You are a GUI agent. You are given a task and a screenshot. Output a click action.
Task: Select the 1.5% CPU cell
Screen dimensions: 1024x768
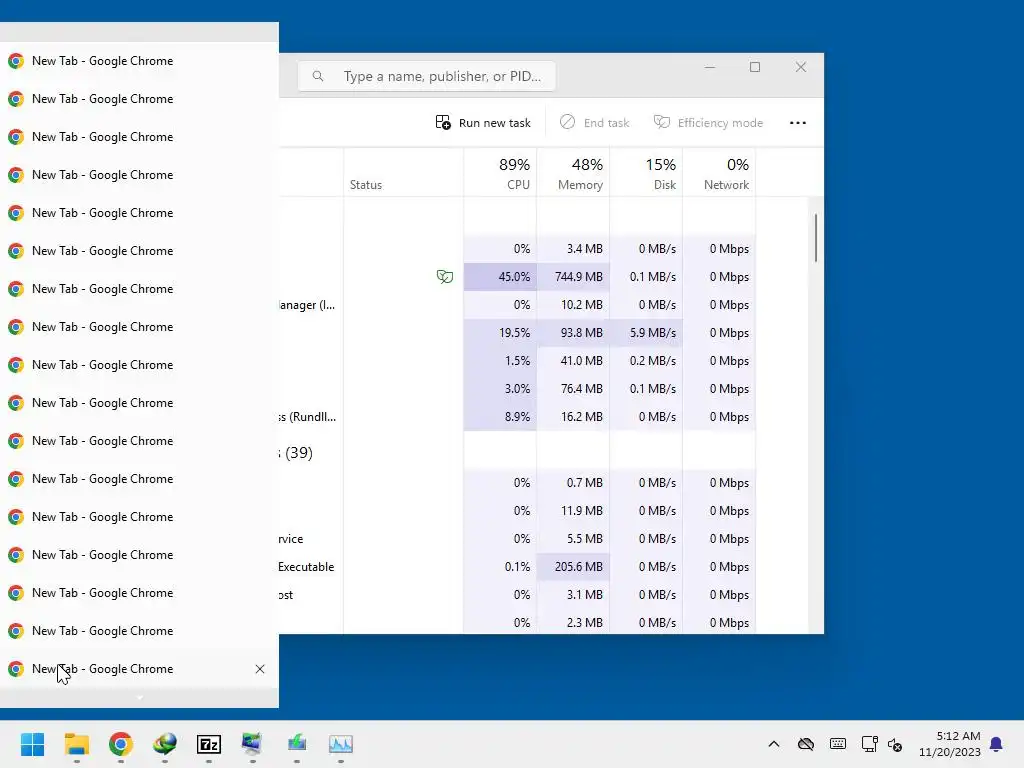[500, 361]
